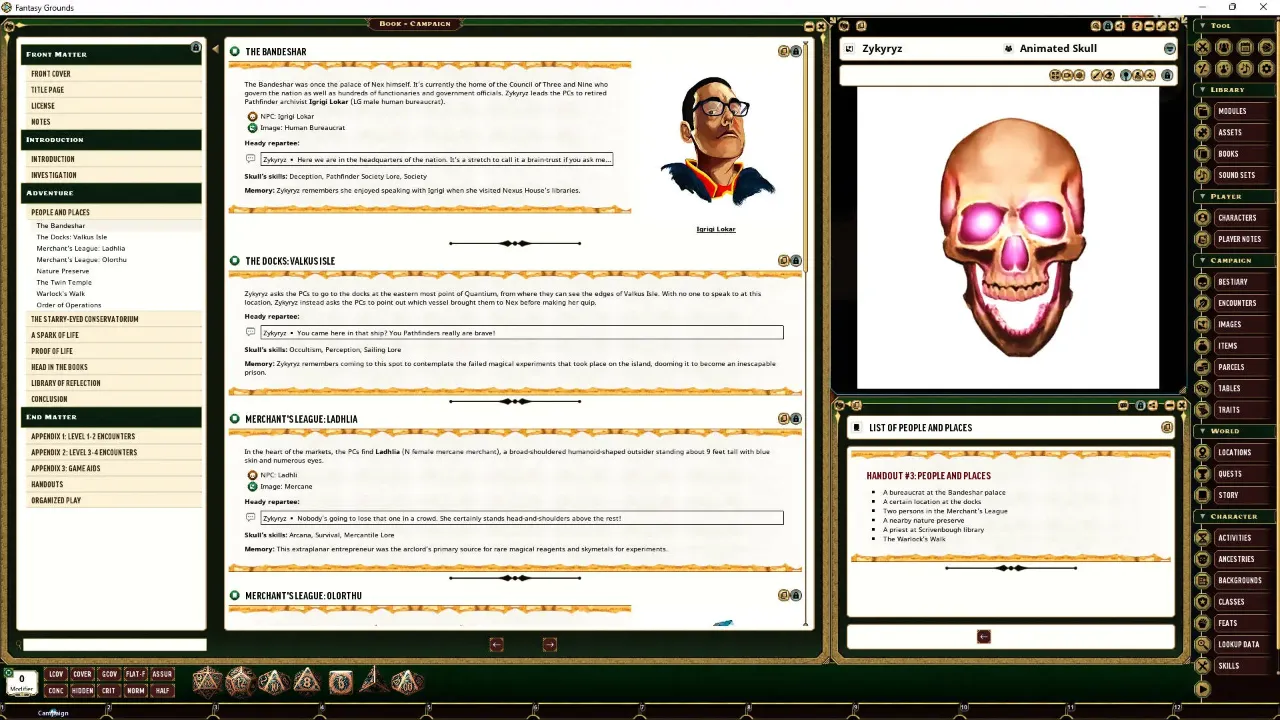This screenshot has height=720, width=1280.
Task: Open the Combat Tracker crossed-swords icon
Action: tap(1202, 47)
